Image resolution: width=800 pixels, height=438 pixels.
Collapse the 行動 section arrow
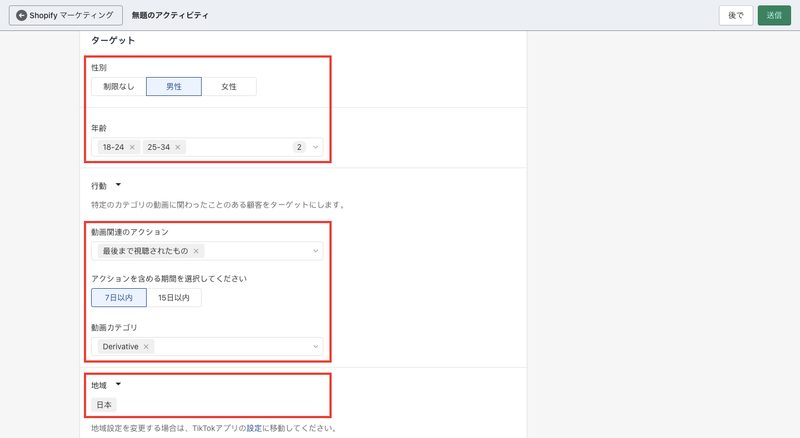118,185
